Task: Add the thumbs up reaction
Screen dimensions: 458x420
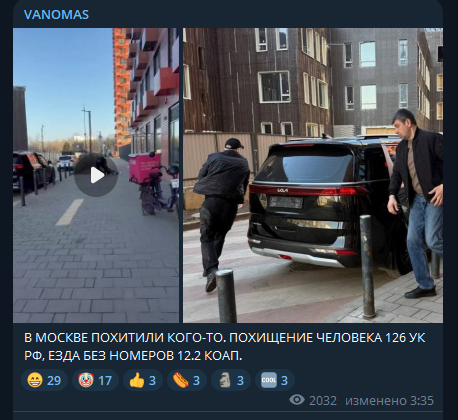Action: [143, 380]
